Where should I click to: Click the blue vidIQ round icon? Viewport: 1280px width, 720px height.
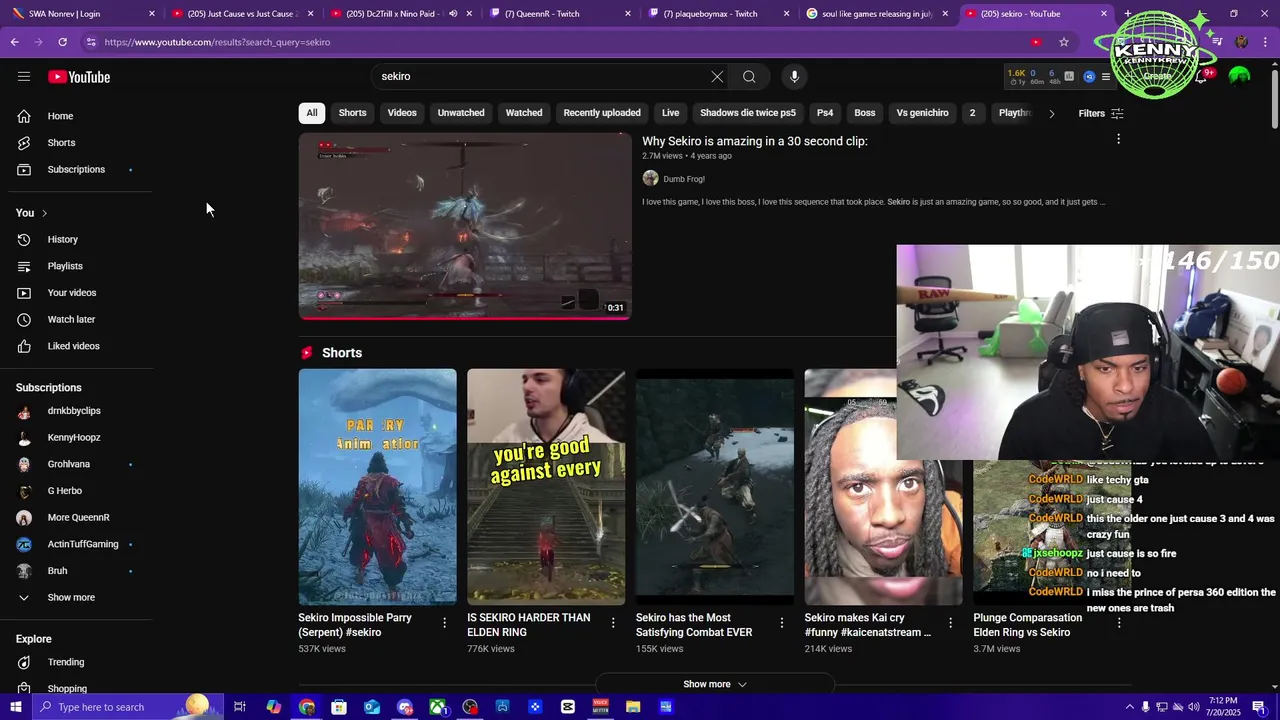1089,77
